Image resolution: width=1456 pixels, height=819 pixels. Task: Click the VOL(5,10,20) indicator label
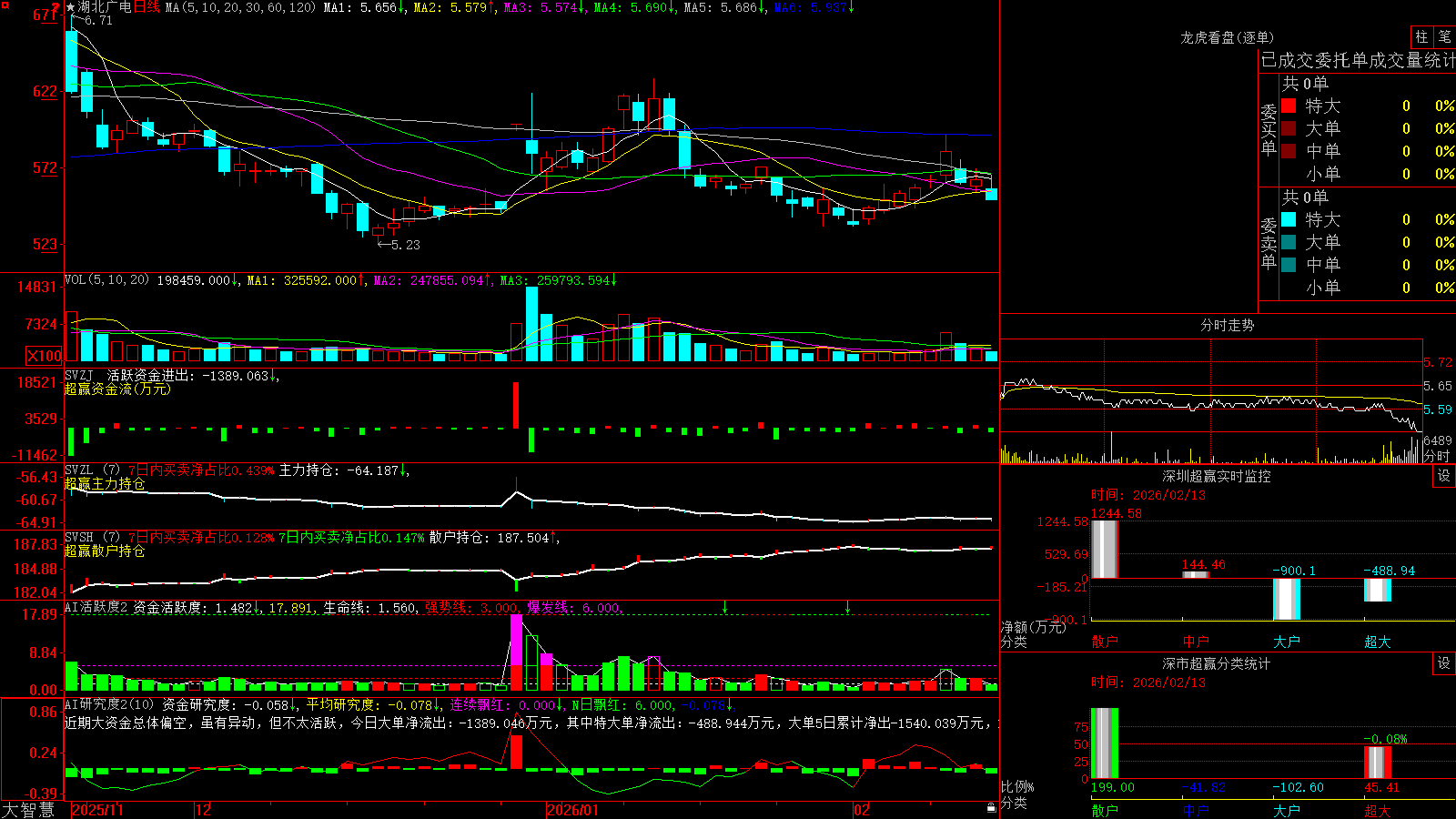106,279
